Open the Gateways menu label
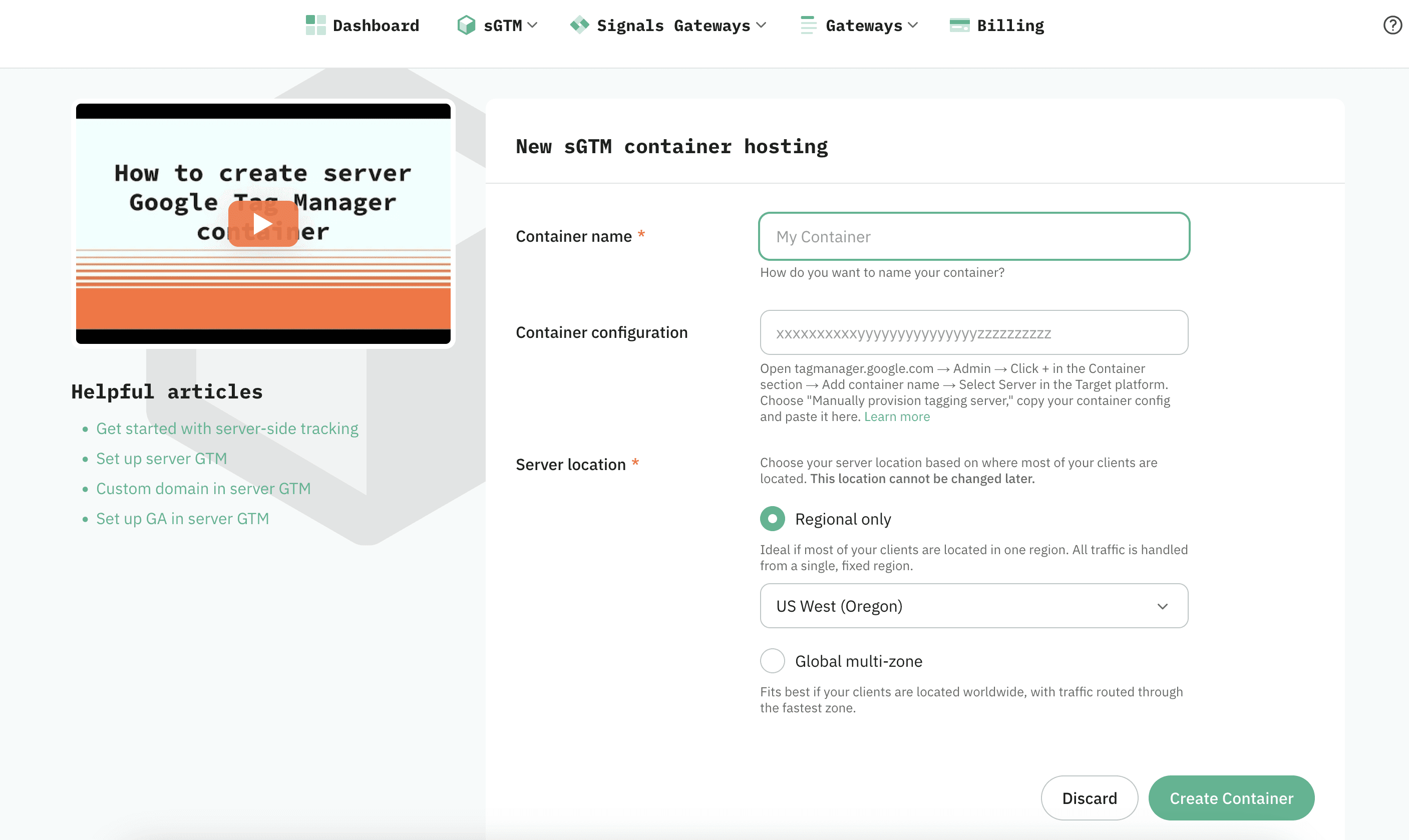The height and width of the screenshot is (840, 1409). pyautogui.click(x=864, y=26)
